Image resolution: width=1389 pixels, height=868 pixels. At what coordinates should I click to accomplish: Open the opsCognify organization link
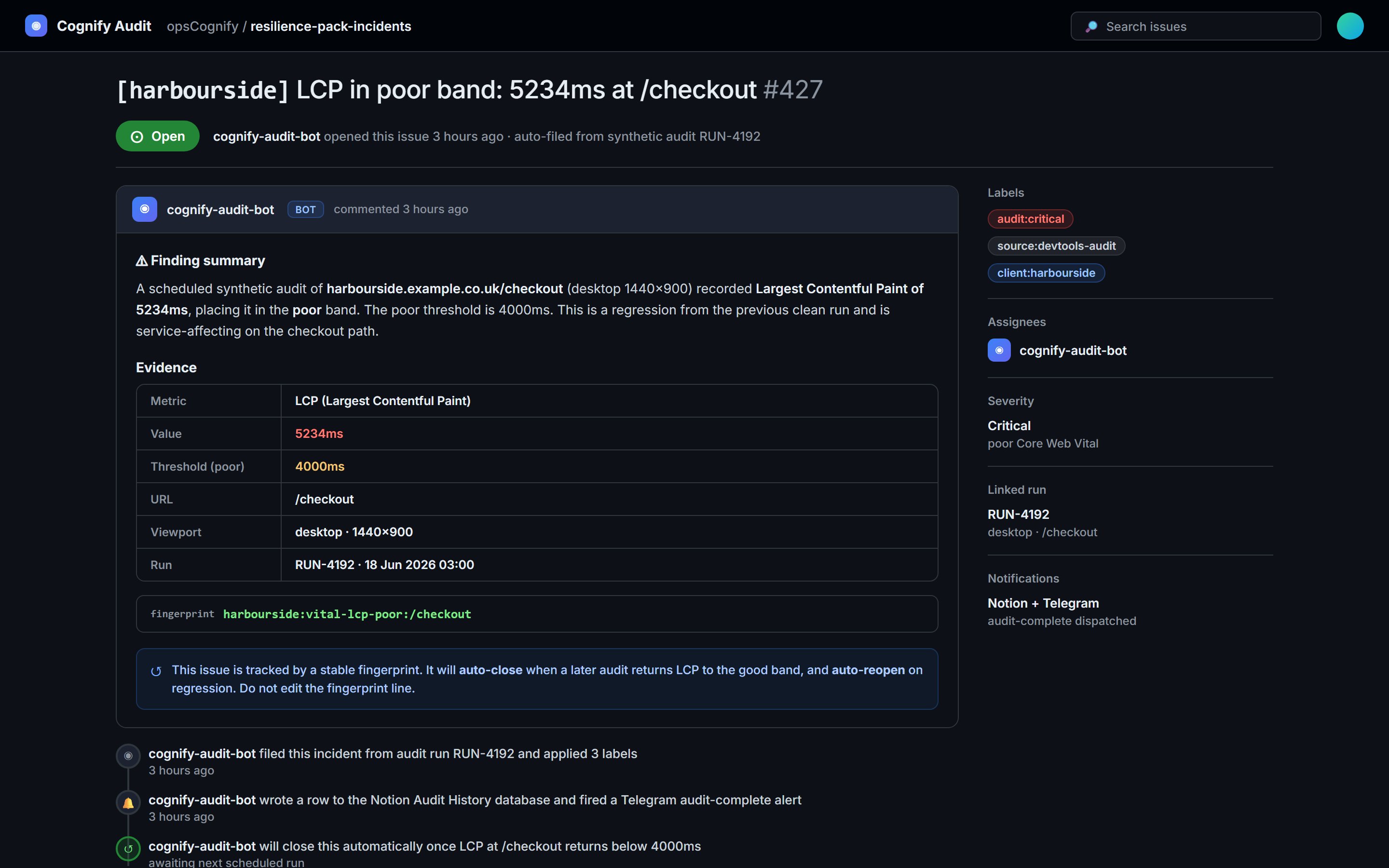(x=203, y=27)
